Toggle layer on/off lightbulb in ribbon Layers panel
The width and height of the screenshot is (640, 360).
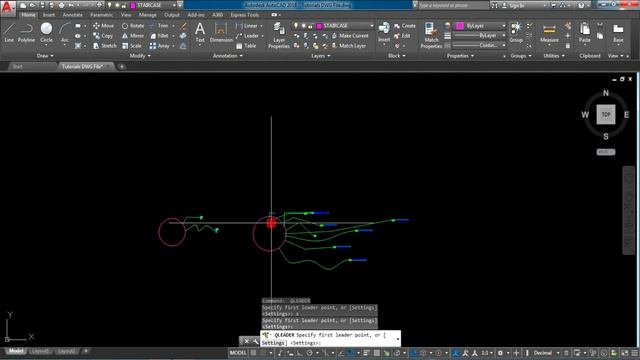(x=296, y=26)
